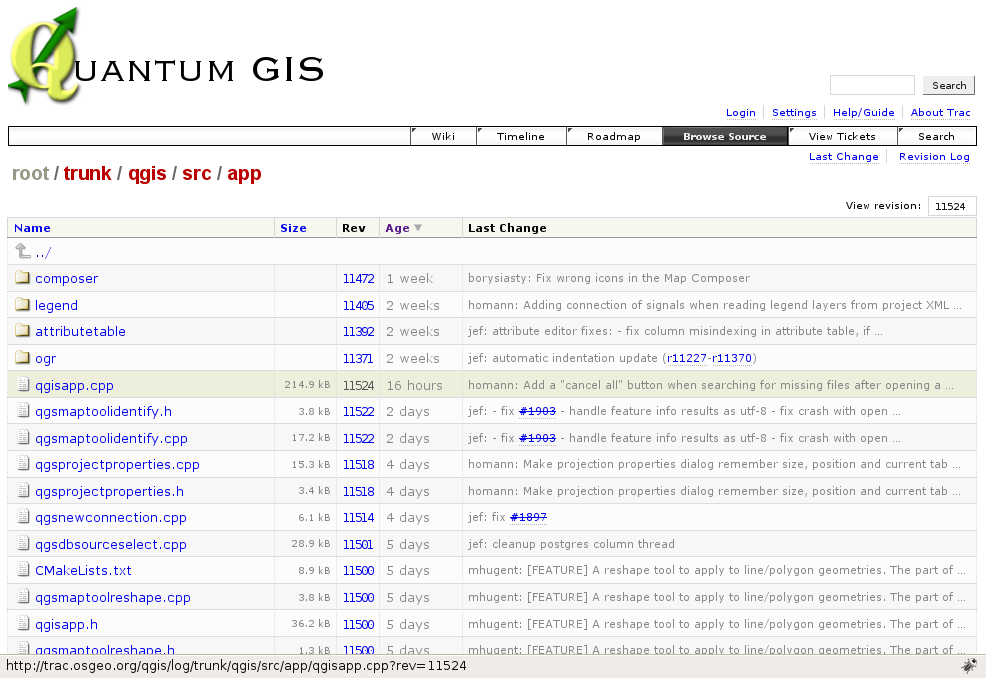The image size is (986, 678).
Task: Click the ogr folder icon
Action: (23, 358)
